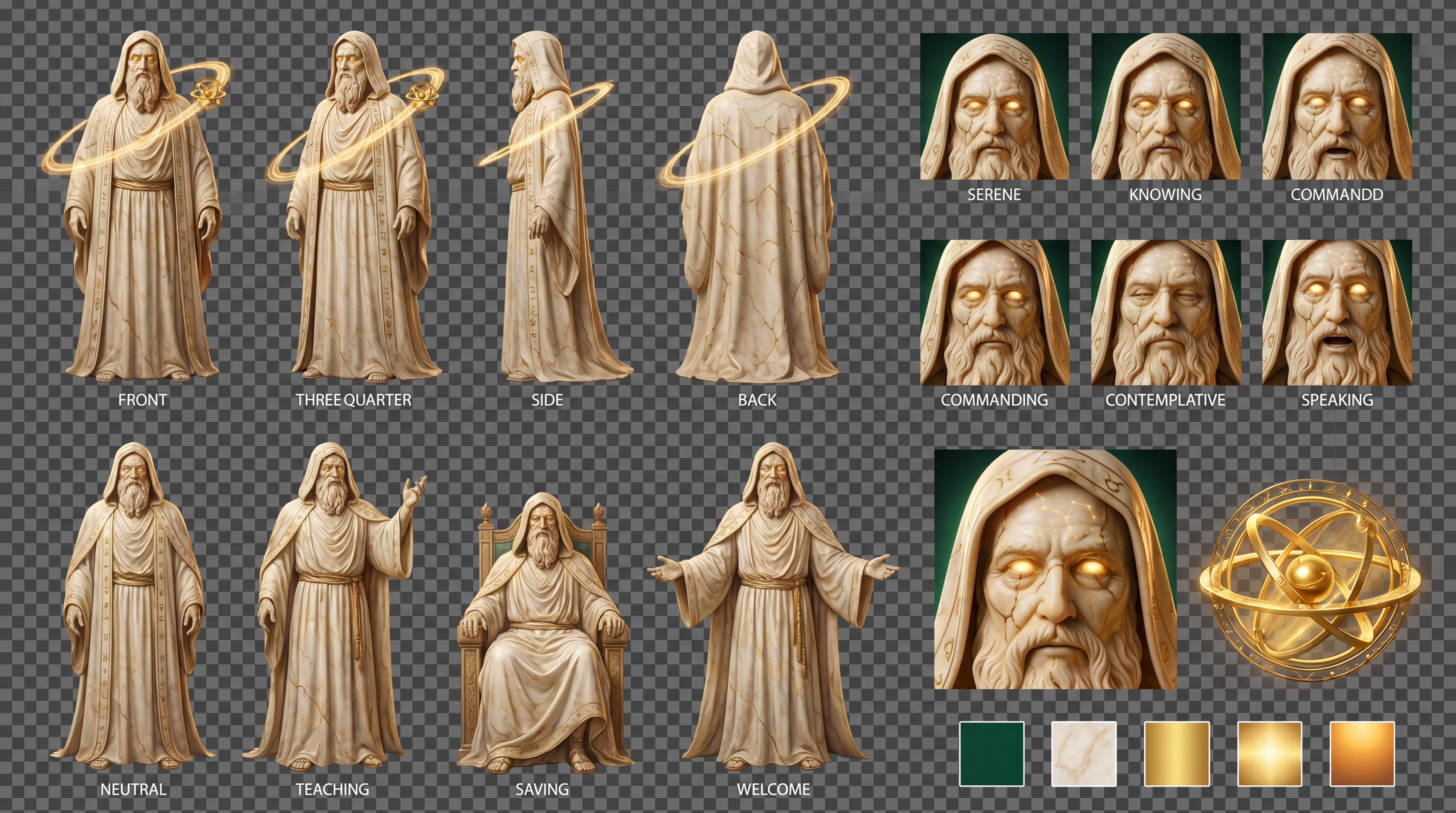
Task: Click the FRONT label
Action: 142,400
